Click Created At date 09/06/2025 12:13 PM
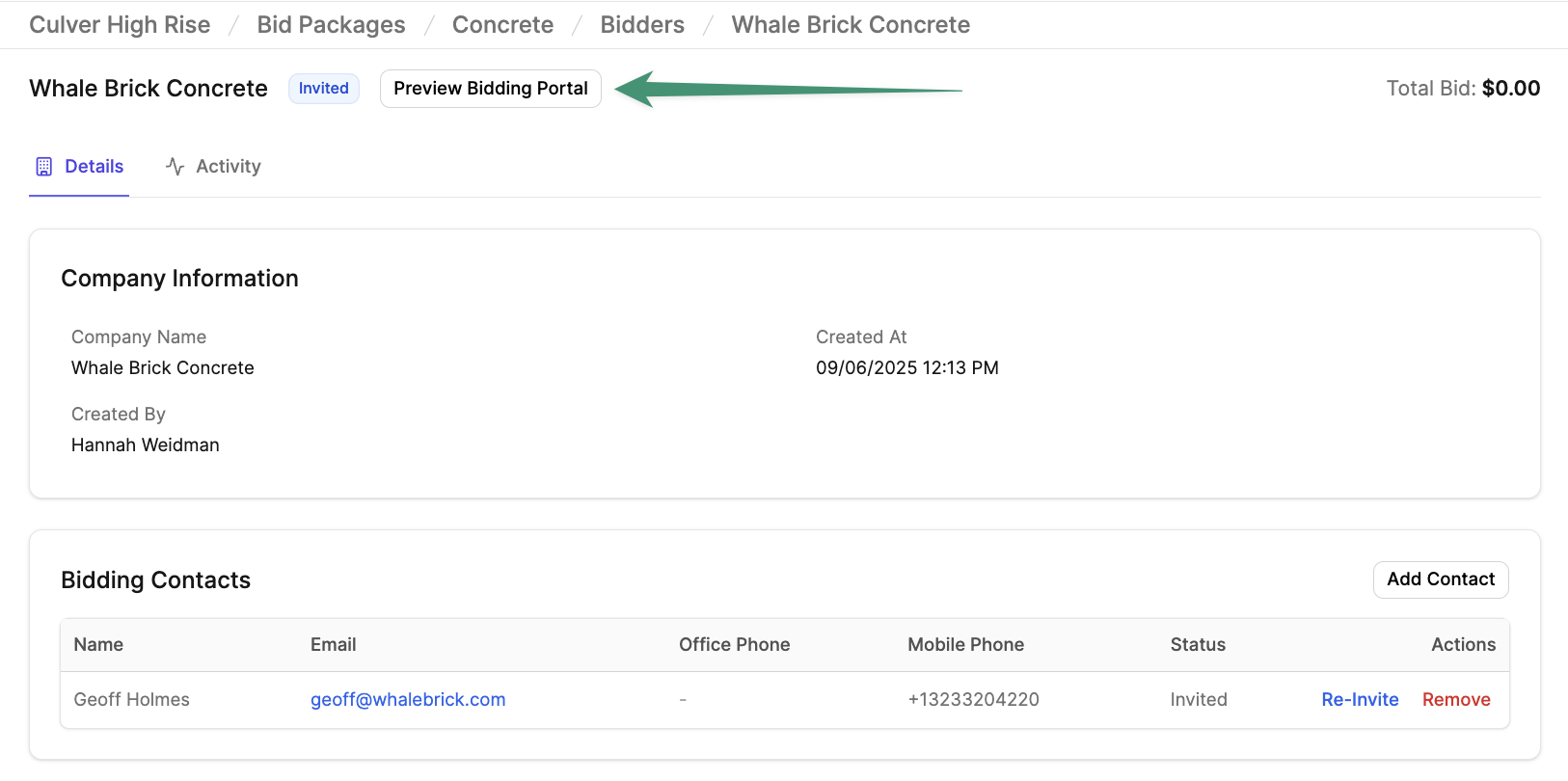This screenshot has width=1568, height=781. point(907,368)
